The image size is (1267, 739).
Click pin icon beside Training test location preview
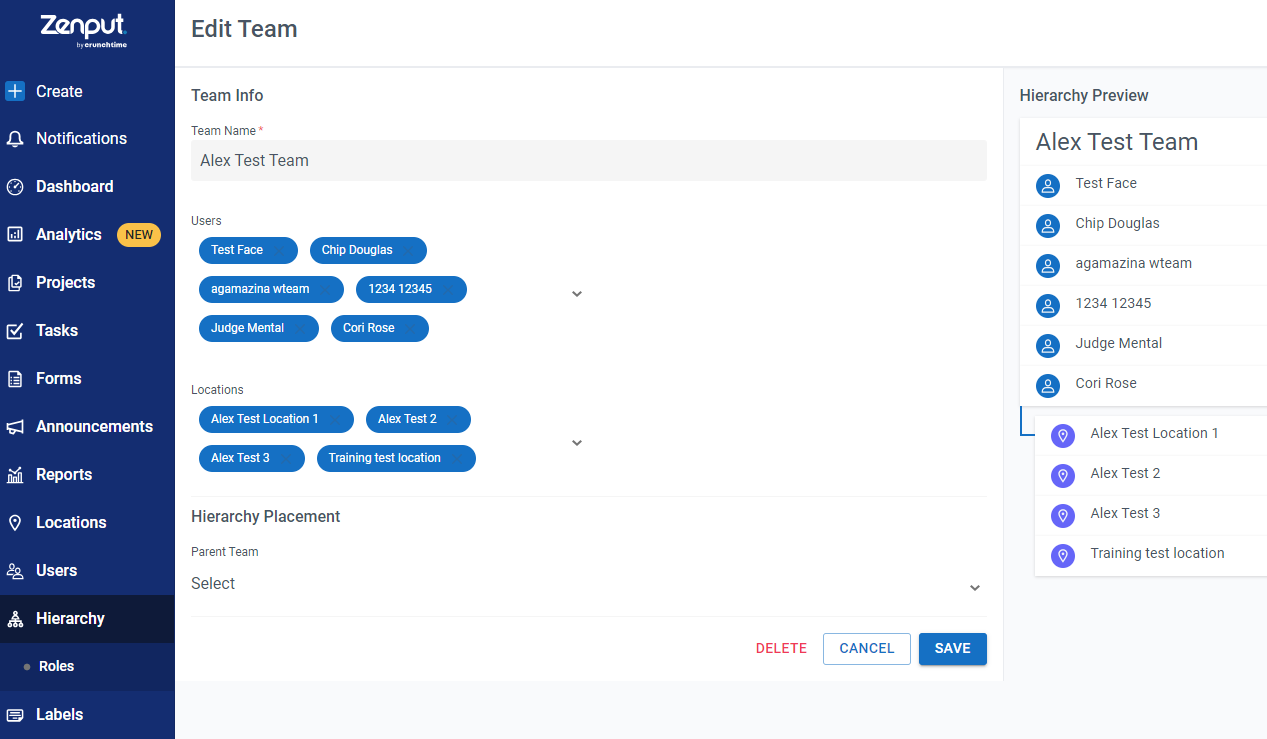(1063, 555)
